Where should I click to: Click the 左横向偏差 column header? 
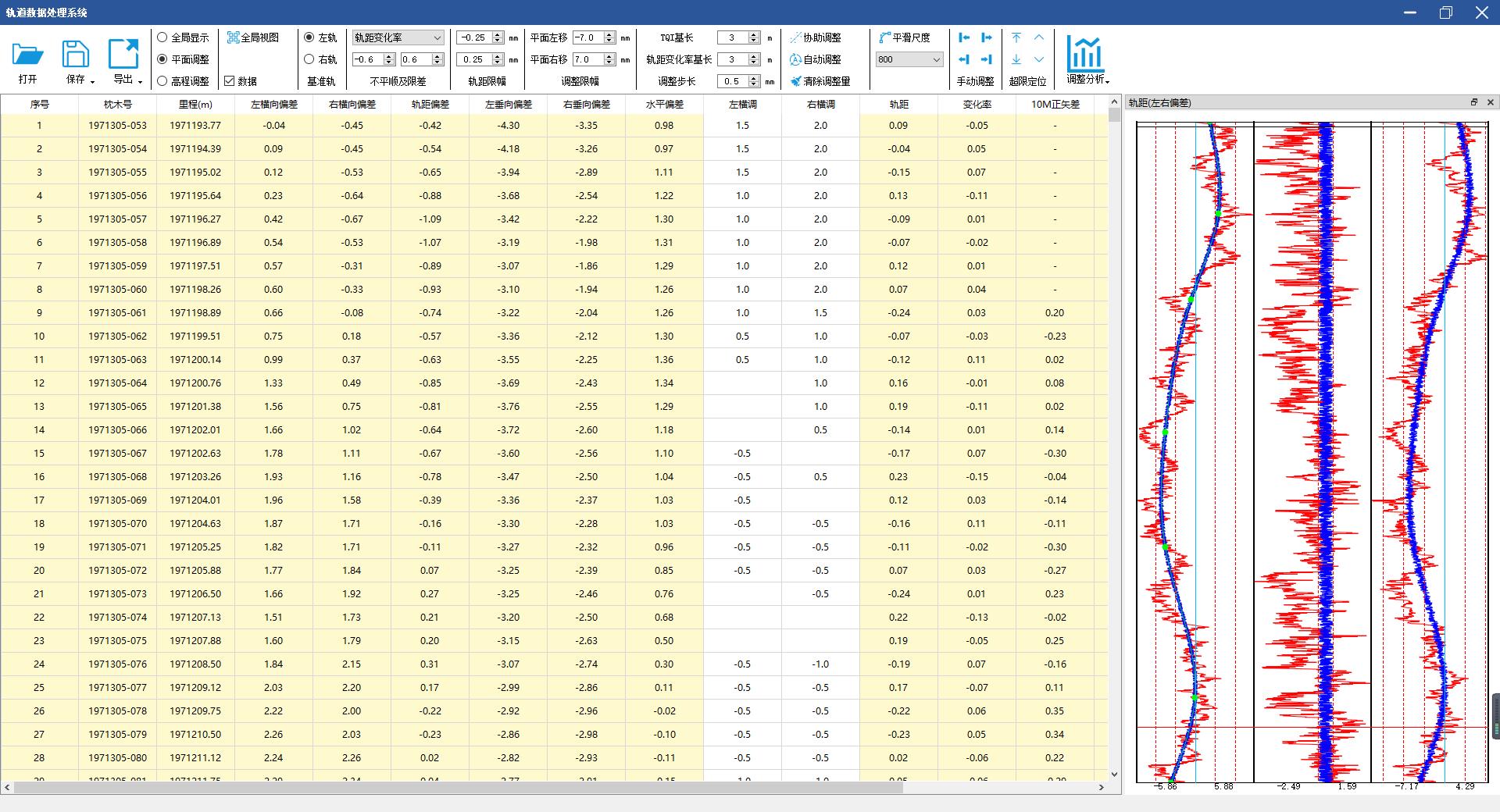coord(273,104)
